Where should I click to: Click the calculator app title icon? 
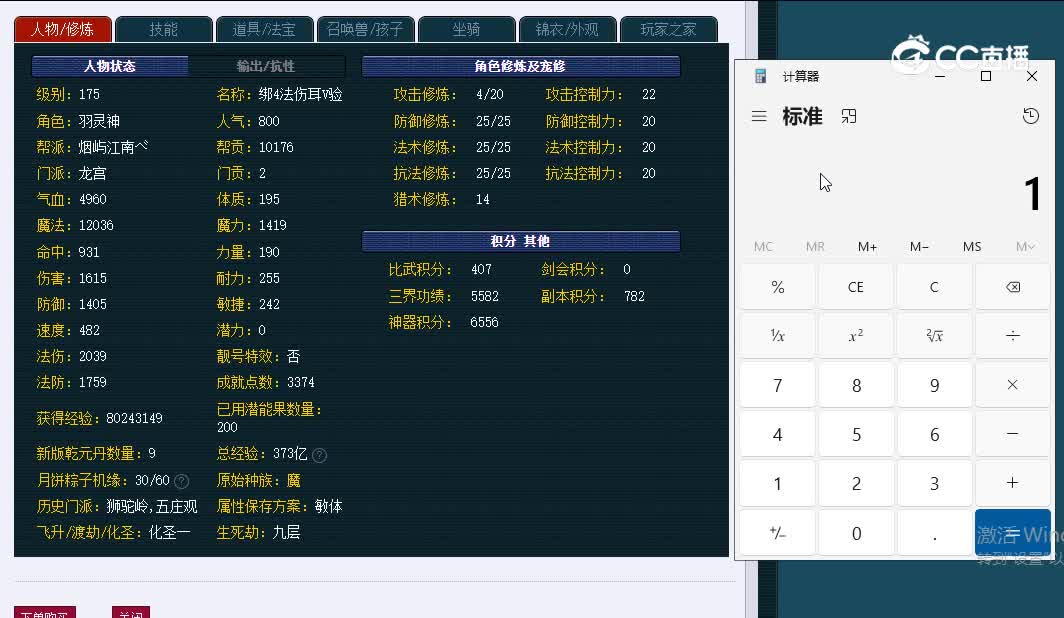pyautogui.click(x=761, y=76)
